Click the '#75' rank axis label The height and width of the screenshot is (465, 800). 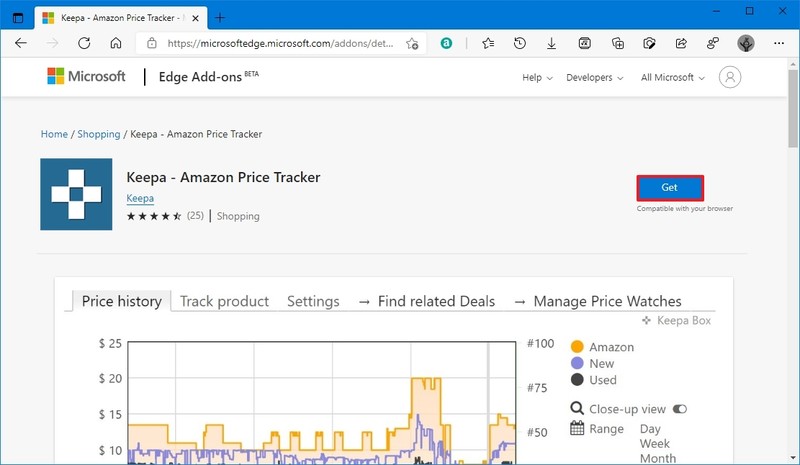coord(537,388)
